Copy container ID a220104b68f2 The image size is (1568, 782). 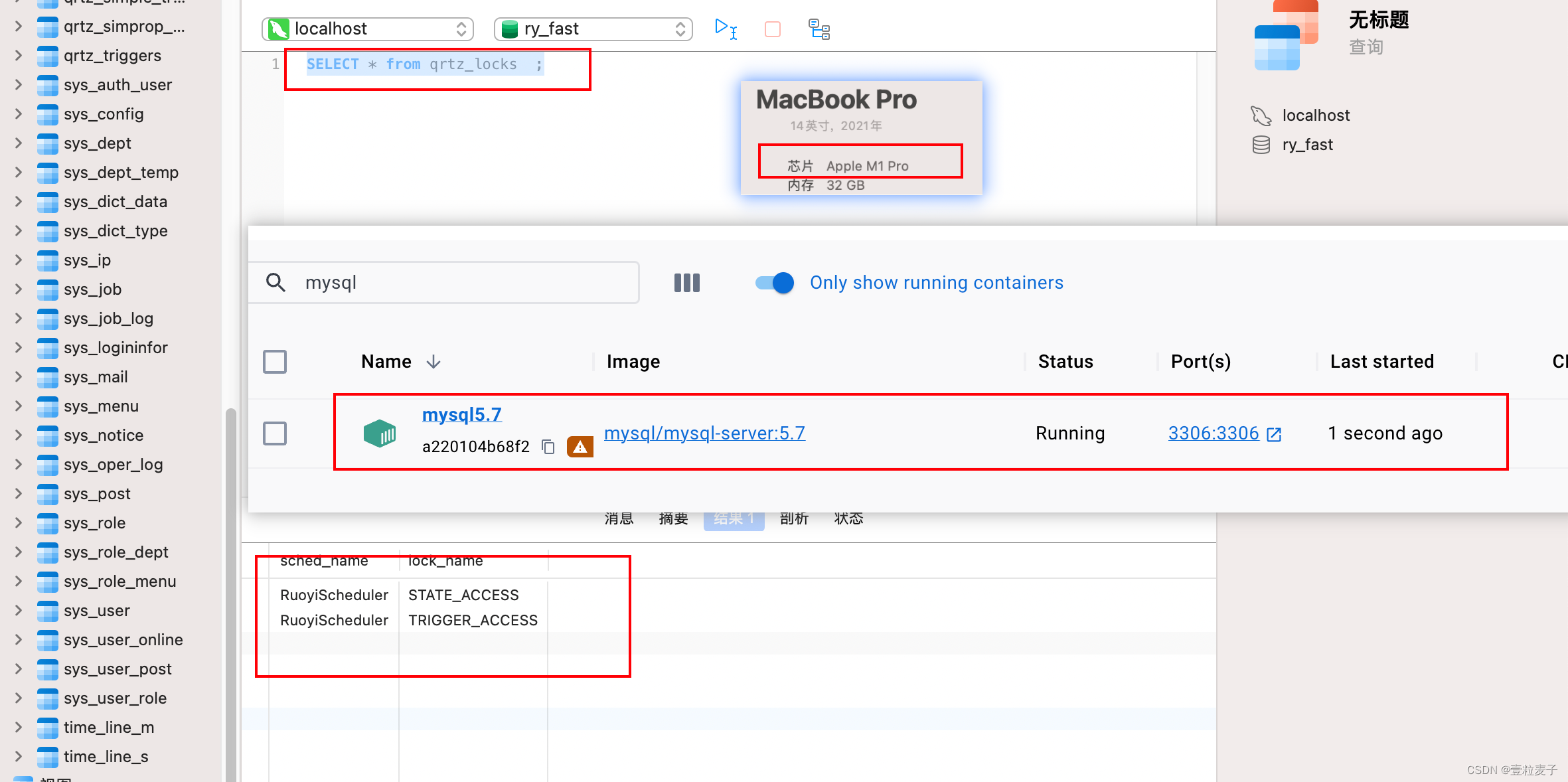(x=548, y=447)
